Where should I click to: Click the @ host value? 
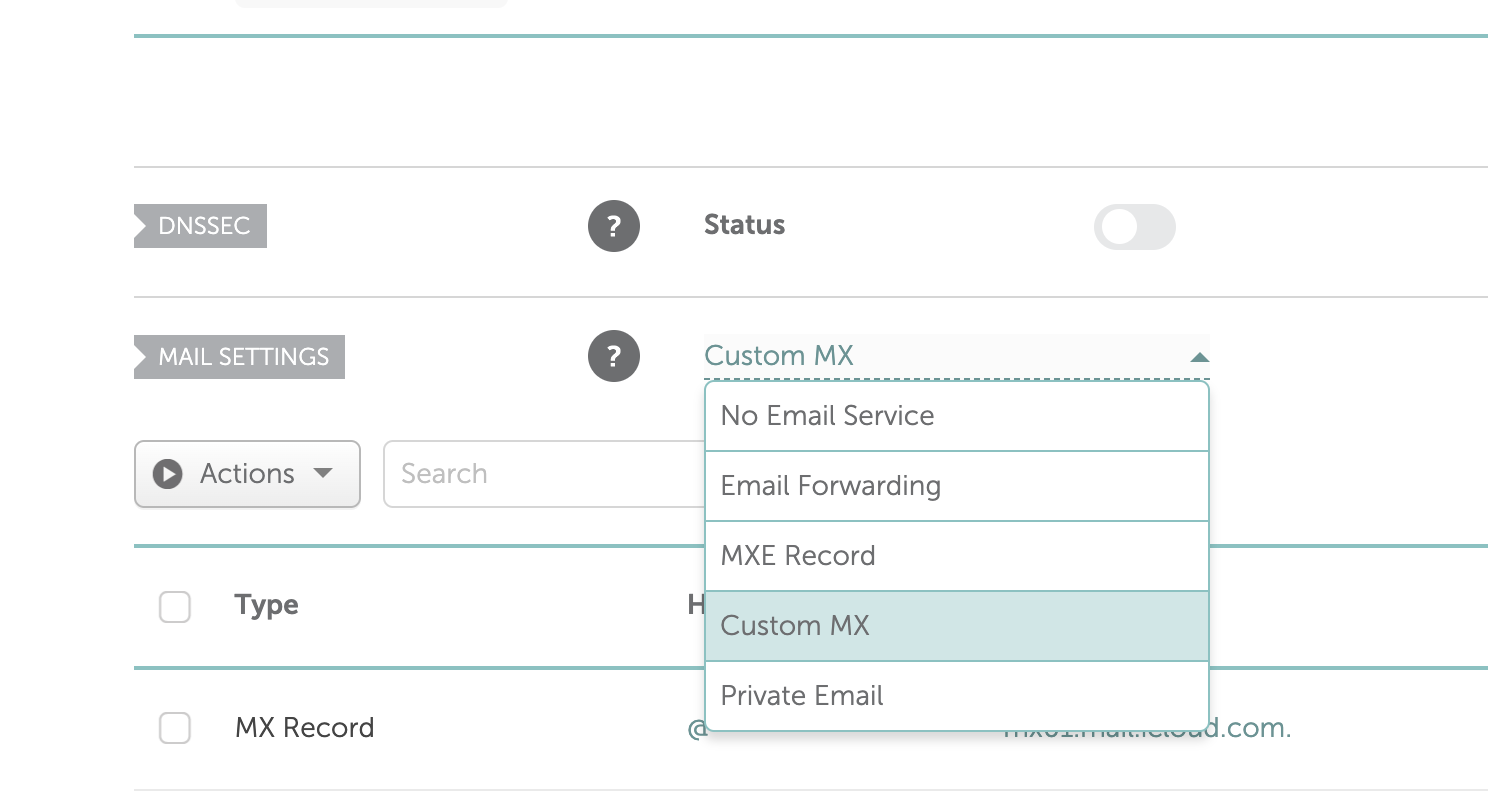click(x=697, y=730)
